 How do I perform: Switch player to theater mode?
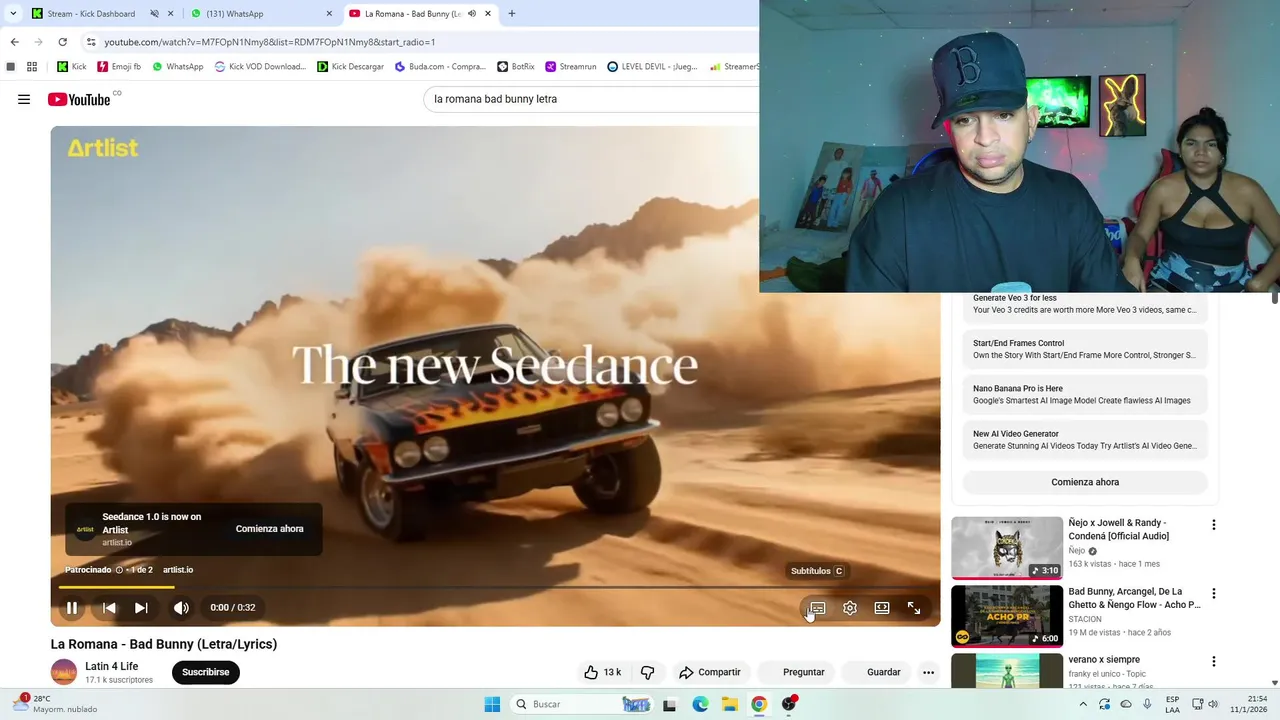click(x=882, y=607)
